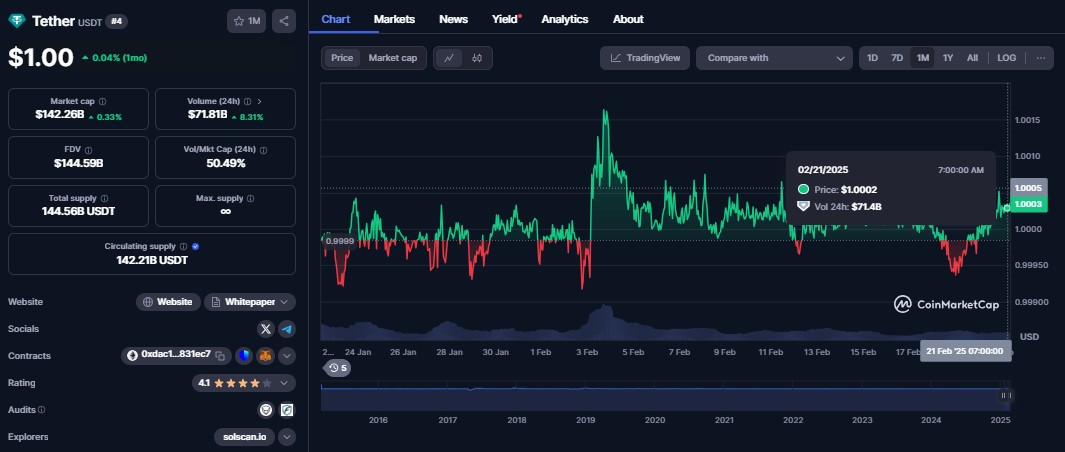1065x452 pixels.
Task: Click Market cap info icon
Action: click(x=103, y=101)
